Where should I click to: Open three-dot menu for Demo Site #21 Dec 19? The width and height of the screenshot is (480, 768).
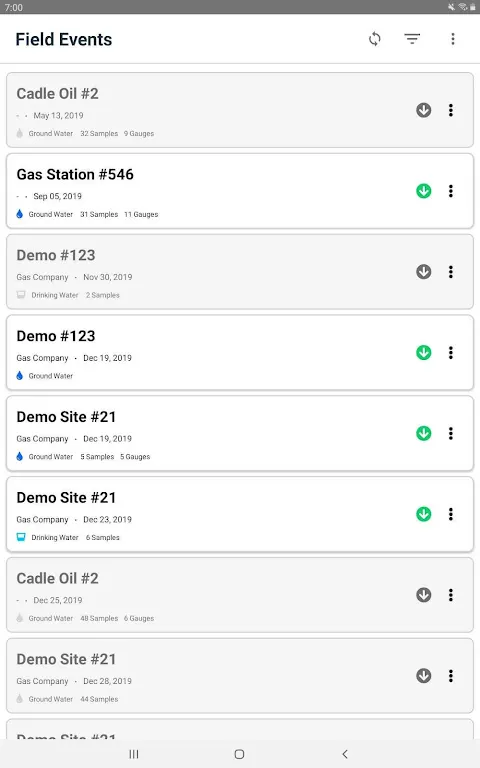451,433
